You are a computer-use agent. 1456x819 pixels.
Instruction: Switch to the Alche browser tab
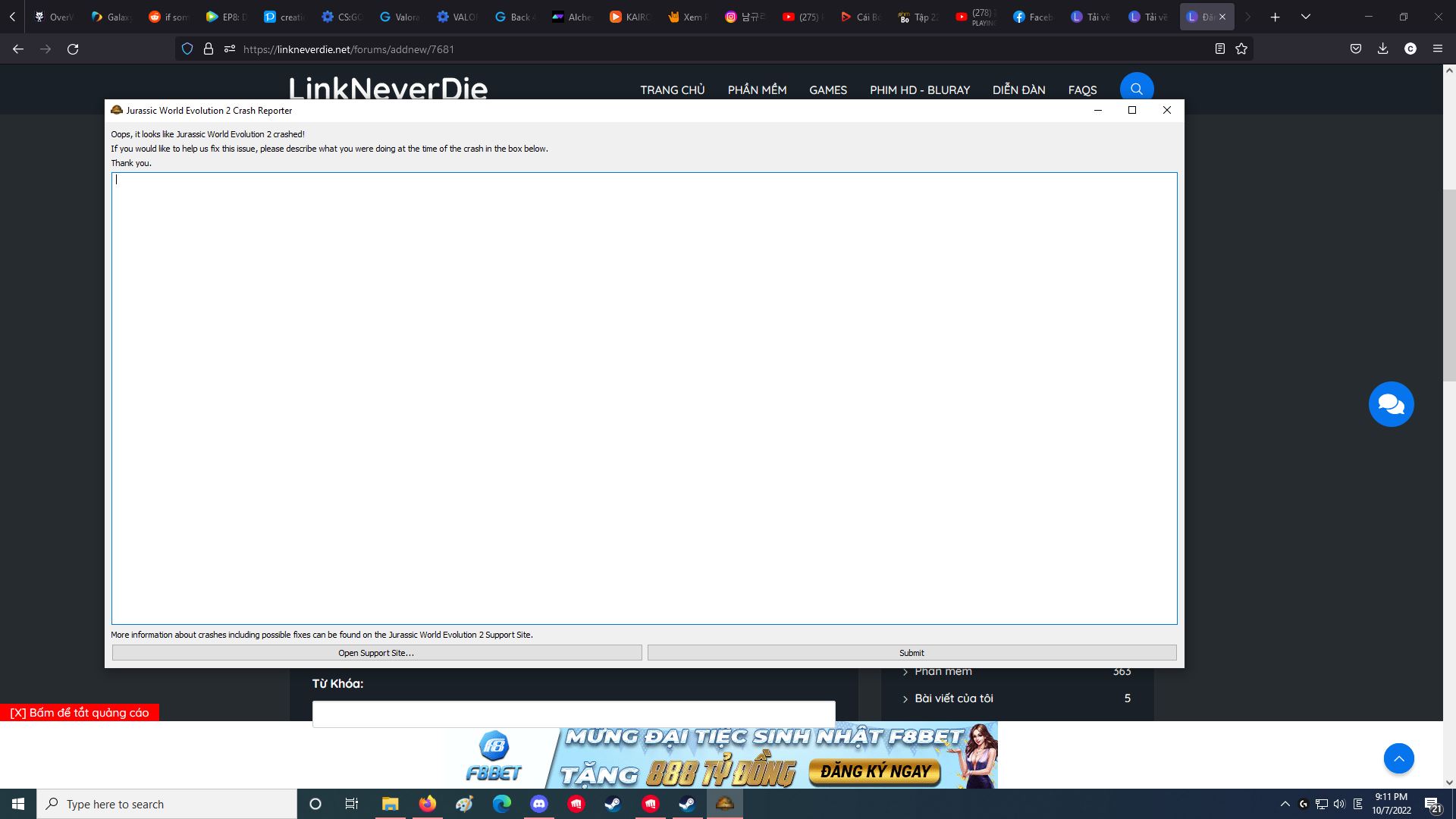click(572, 17)
